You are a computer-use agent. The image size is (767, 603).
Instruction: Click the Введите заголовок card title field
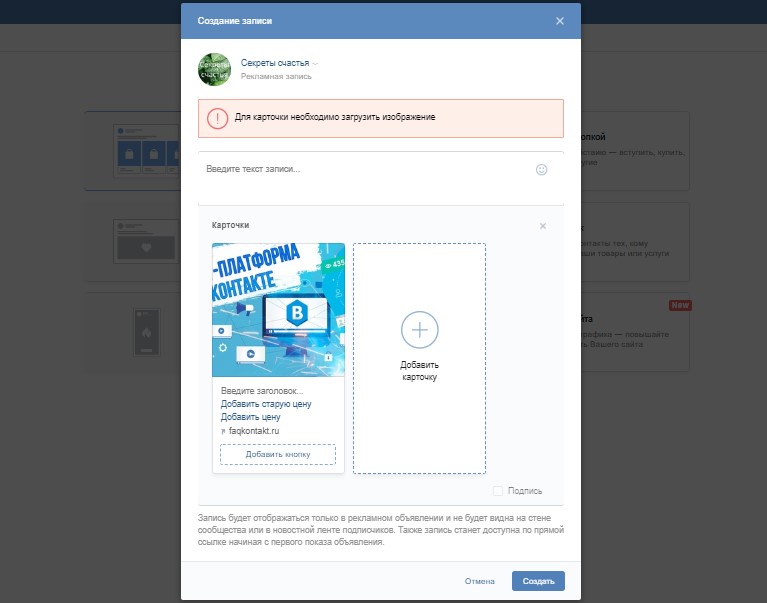pos(262,391)
